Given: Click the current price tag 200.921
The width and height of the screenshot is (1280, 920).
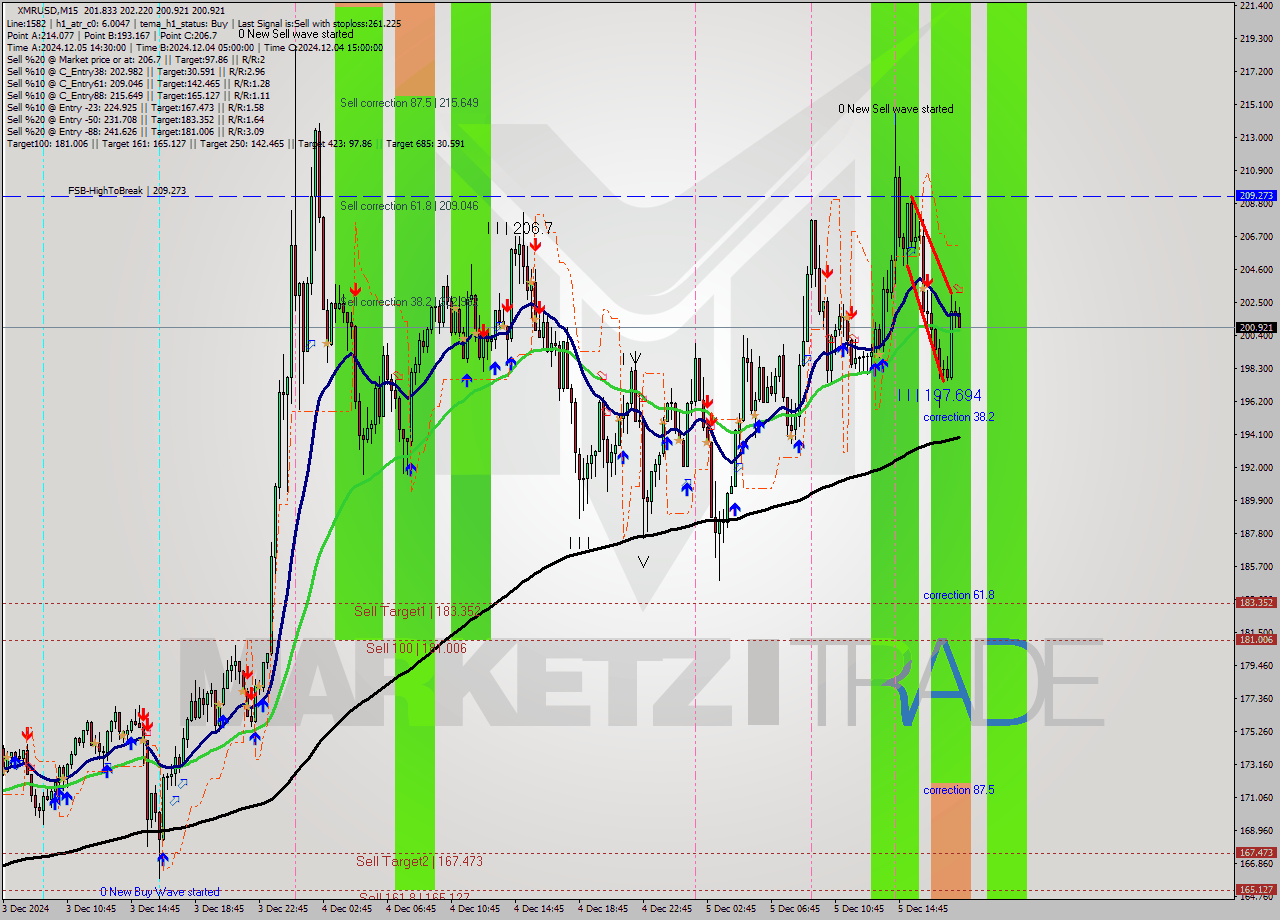Looking at the screenshot, I should [x=1256, y=327].
